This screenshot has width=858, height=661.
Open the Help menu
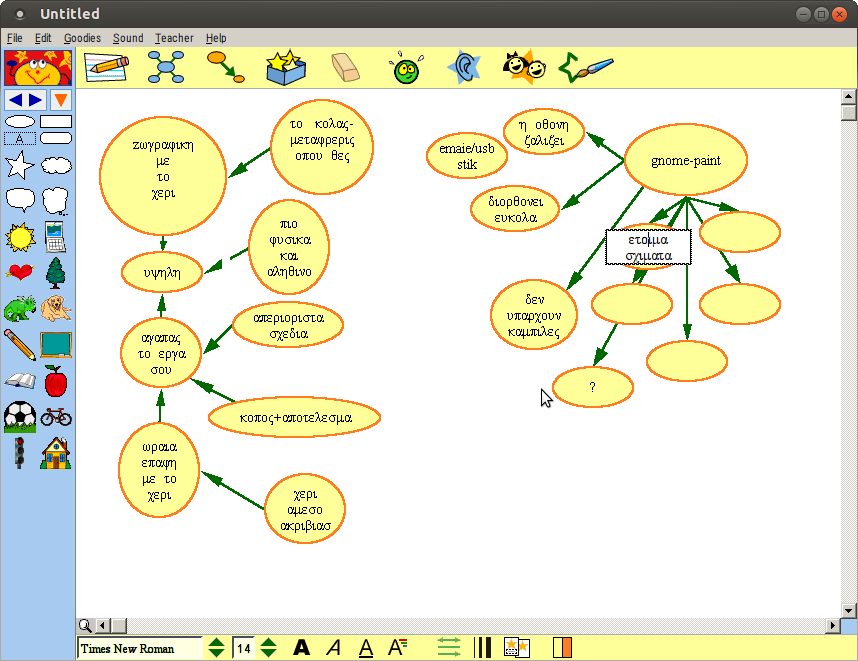[x=216, y=38]
